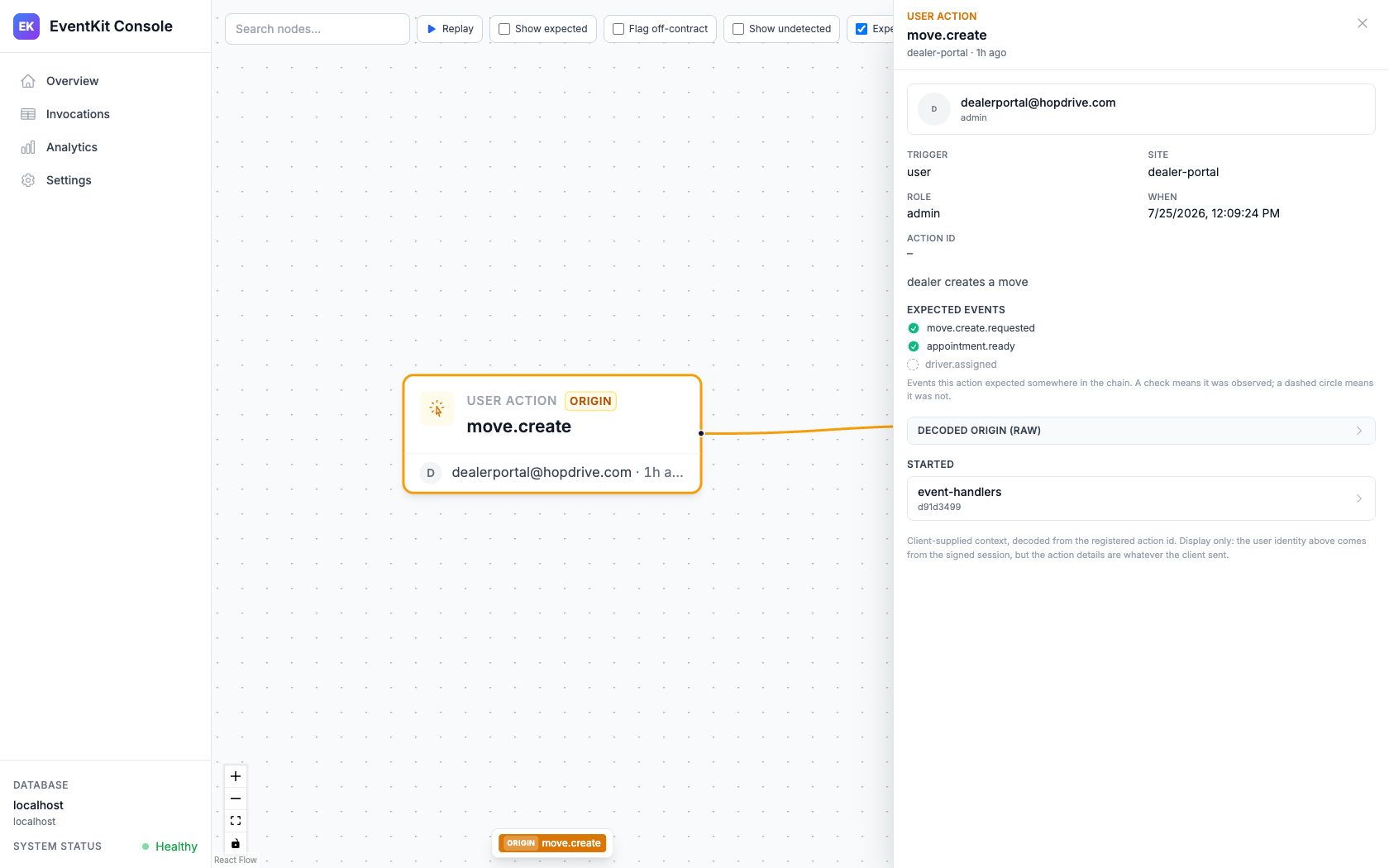The height and width of the screenshot is (868, 1389).
Task: Select the move.create node card
Action: pyautogui.click(x=552, y=434)
